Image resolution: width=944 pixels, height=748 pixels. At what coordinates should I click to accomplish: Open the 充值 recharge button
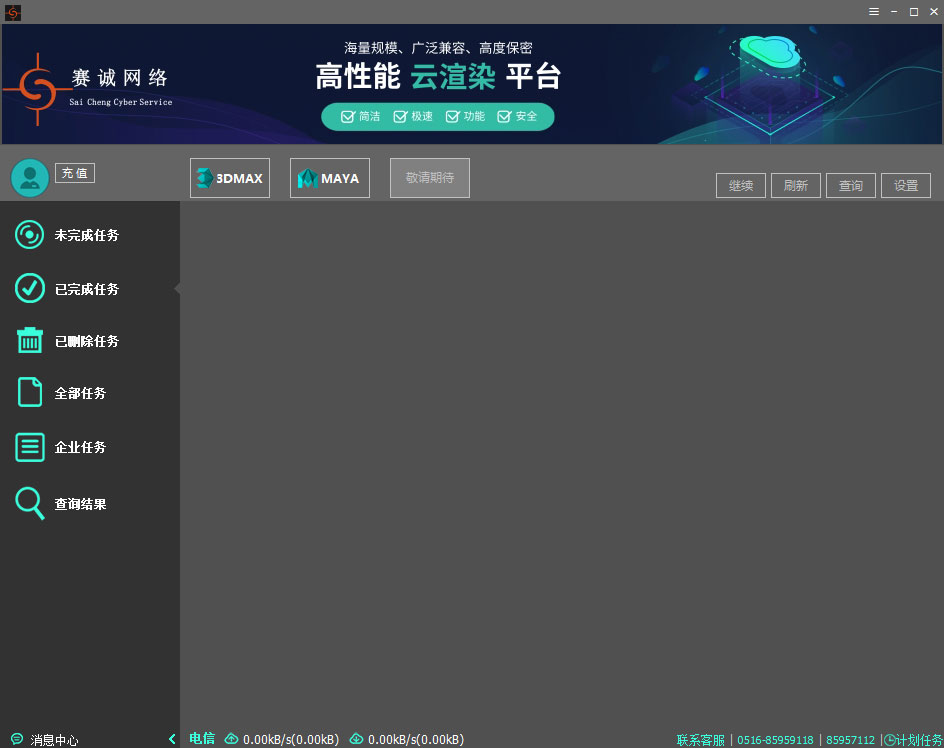tap(75, 173)
